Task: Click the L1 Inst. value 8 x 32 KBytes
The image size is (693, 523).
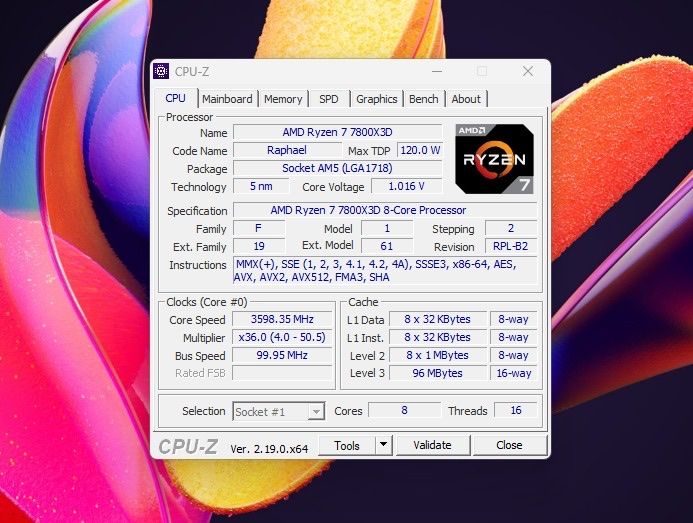Action: pyautogui.click(x=438, y=337)
